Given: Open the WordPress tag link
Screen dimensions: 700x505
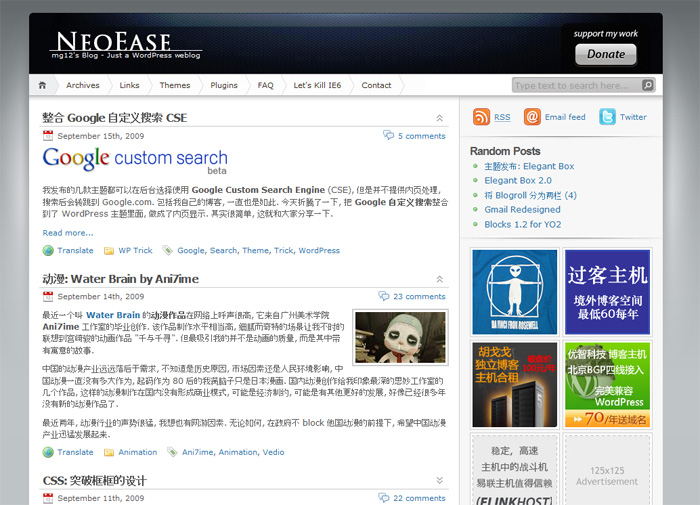Looking at the screenshot, I should click(319, 250).
